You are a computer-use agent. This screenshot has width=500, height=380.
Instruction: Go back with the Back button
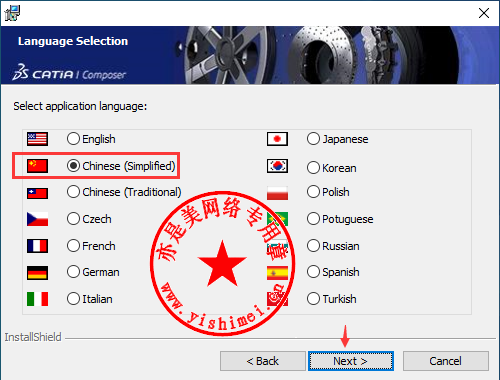[x=263, y=361]
